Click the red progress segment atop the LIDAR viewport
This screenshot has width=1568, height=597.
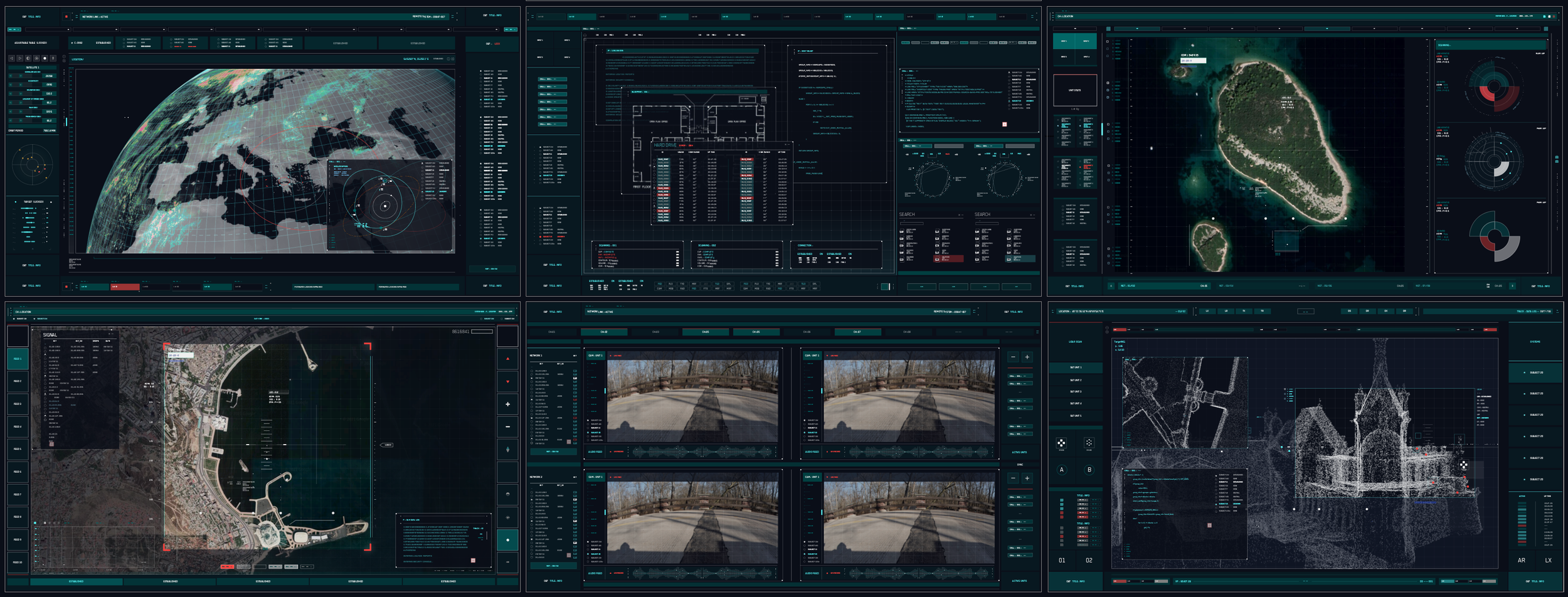tap(1120, 329)
